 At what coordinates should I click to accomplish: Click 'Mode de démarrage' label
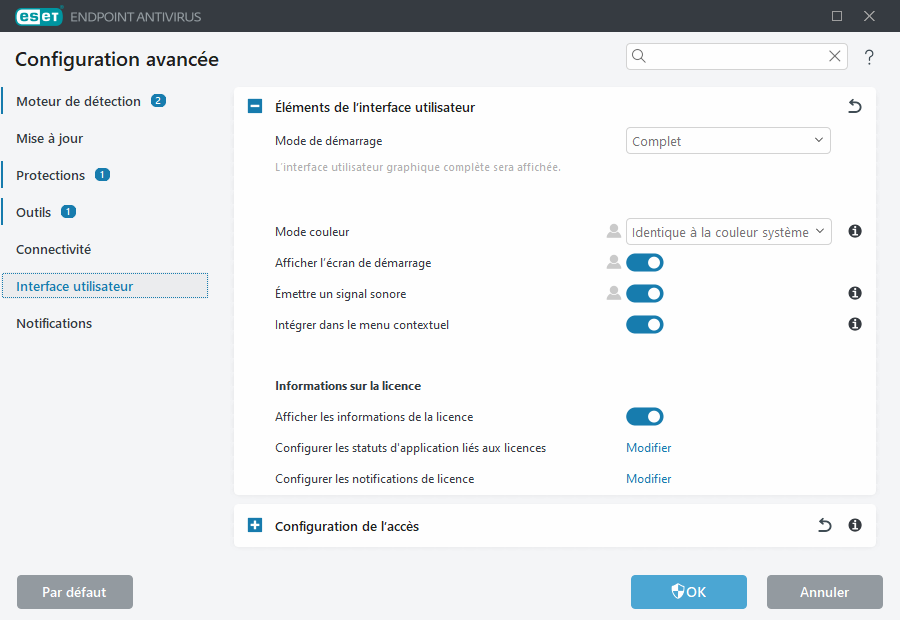pos(328,141)
